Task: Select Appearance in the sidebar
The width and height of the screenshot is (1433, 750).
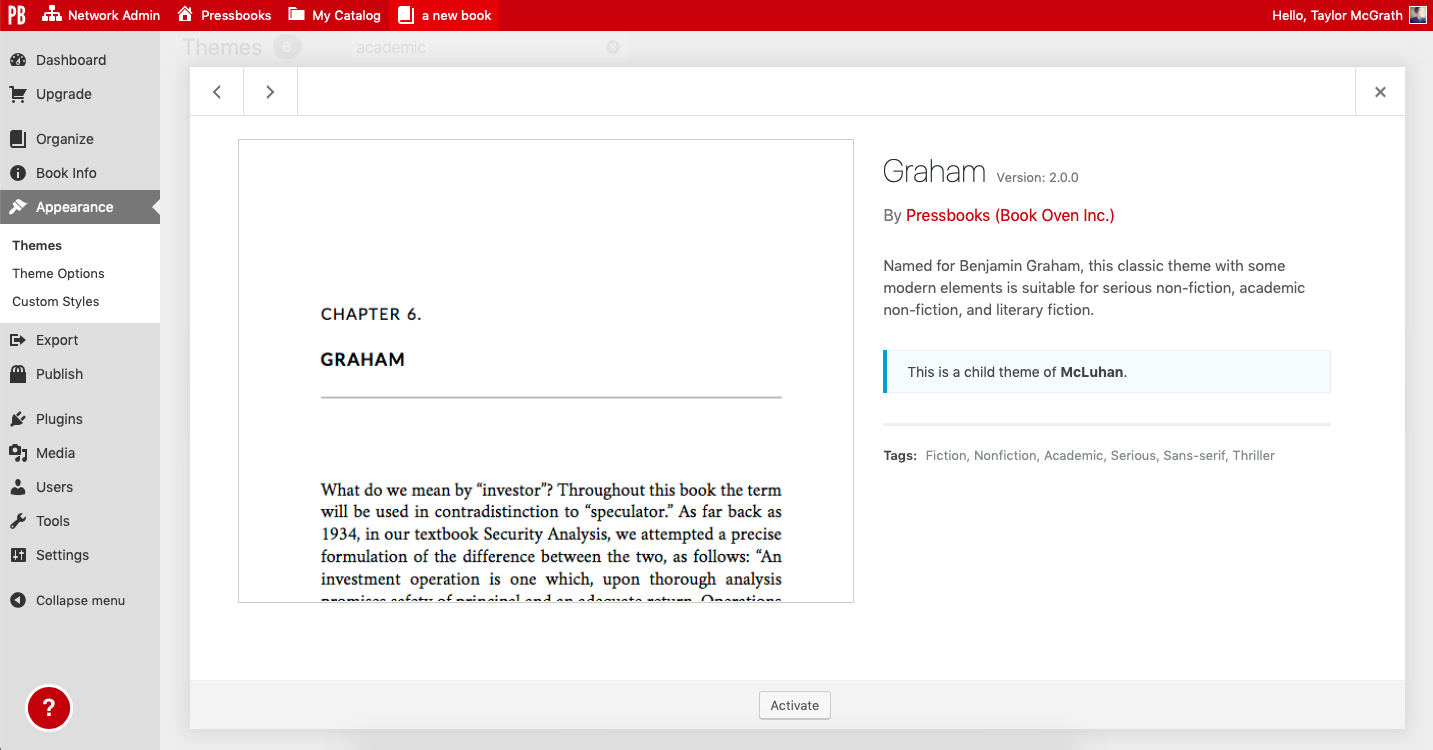Action: 80,207
